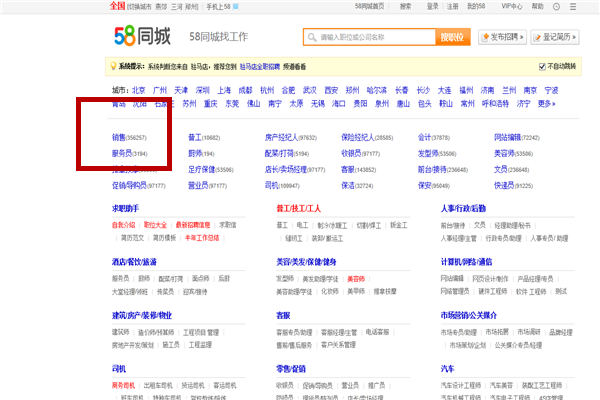Screen dimensions: 600x400
Task: Open the 市场营销/公关/媒介 section heading
Action: click(x=469, y=315)
